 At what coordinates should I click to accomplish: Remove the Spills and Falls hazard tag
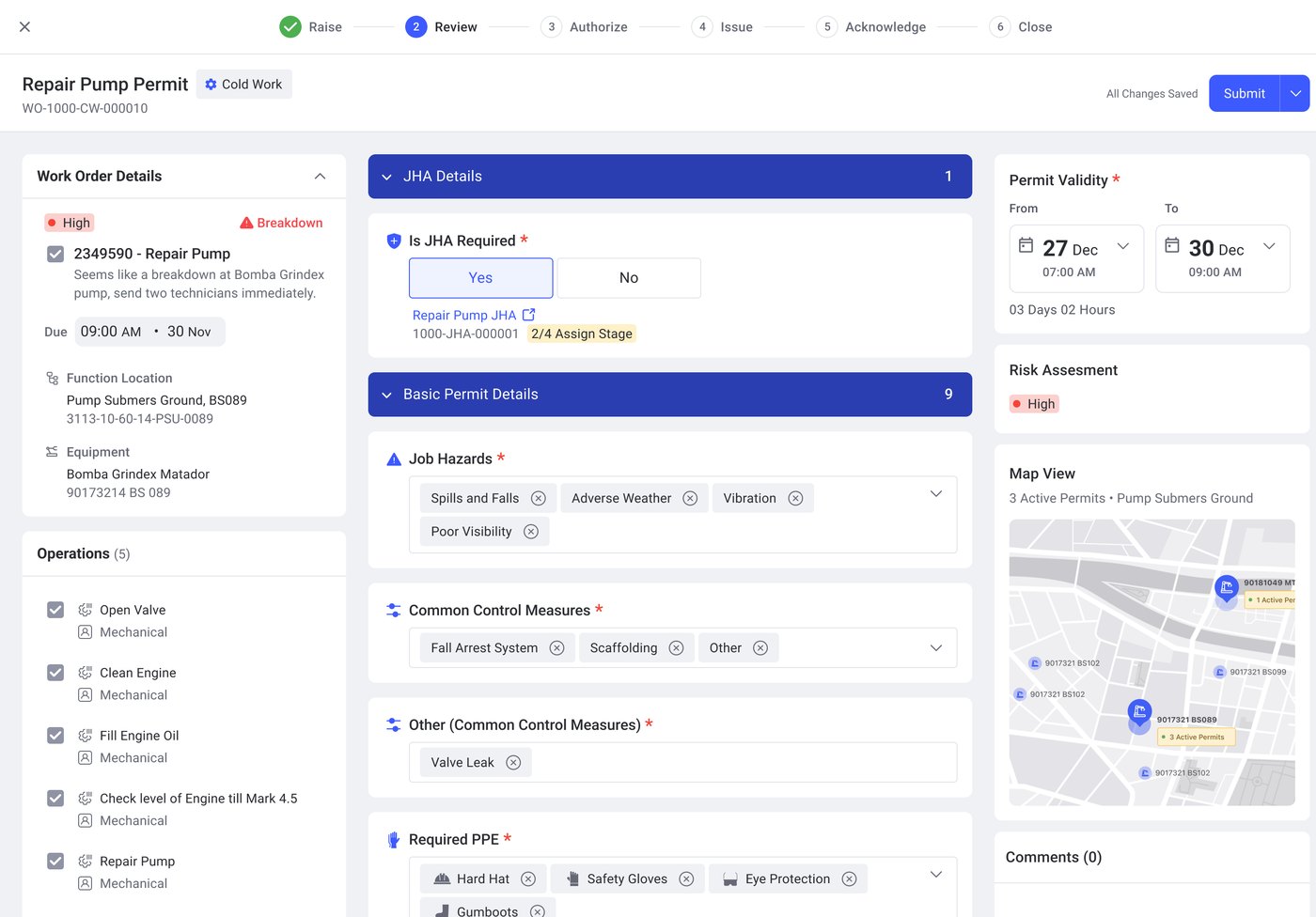[539, 498]
